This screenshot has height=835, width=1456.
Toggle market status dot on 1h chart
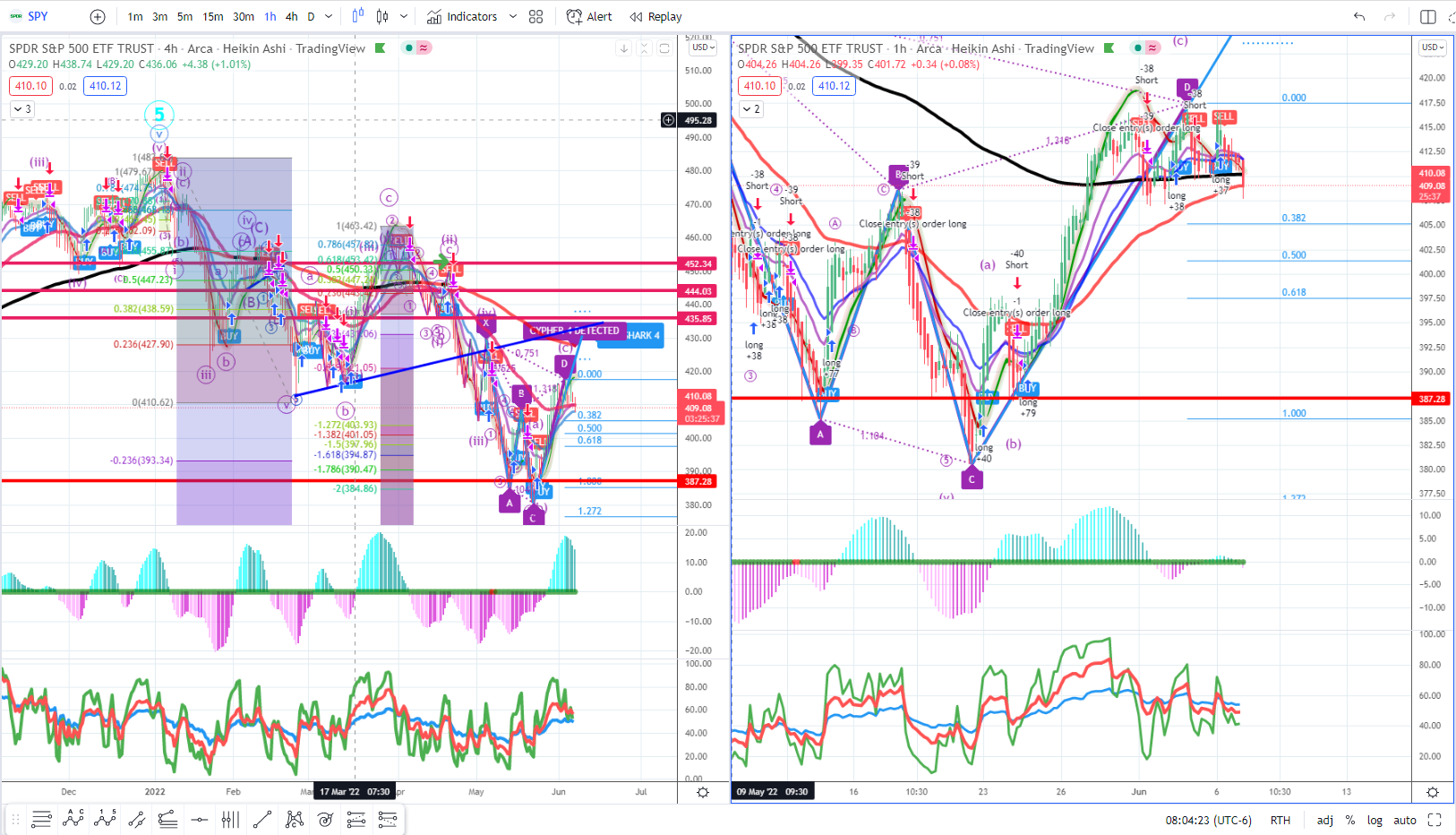pyautogui.click(x=1137, y=47)
